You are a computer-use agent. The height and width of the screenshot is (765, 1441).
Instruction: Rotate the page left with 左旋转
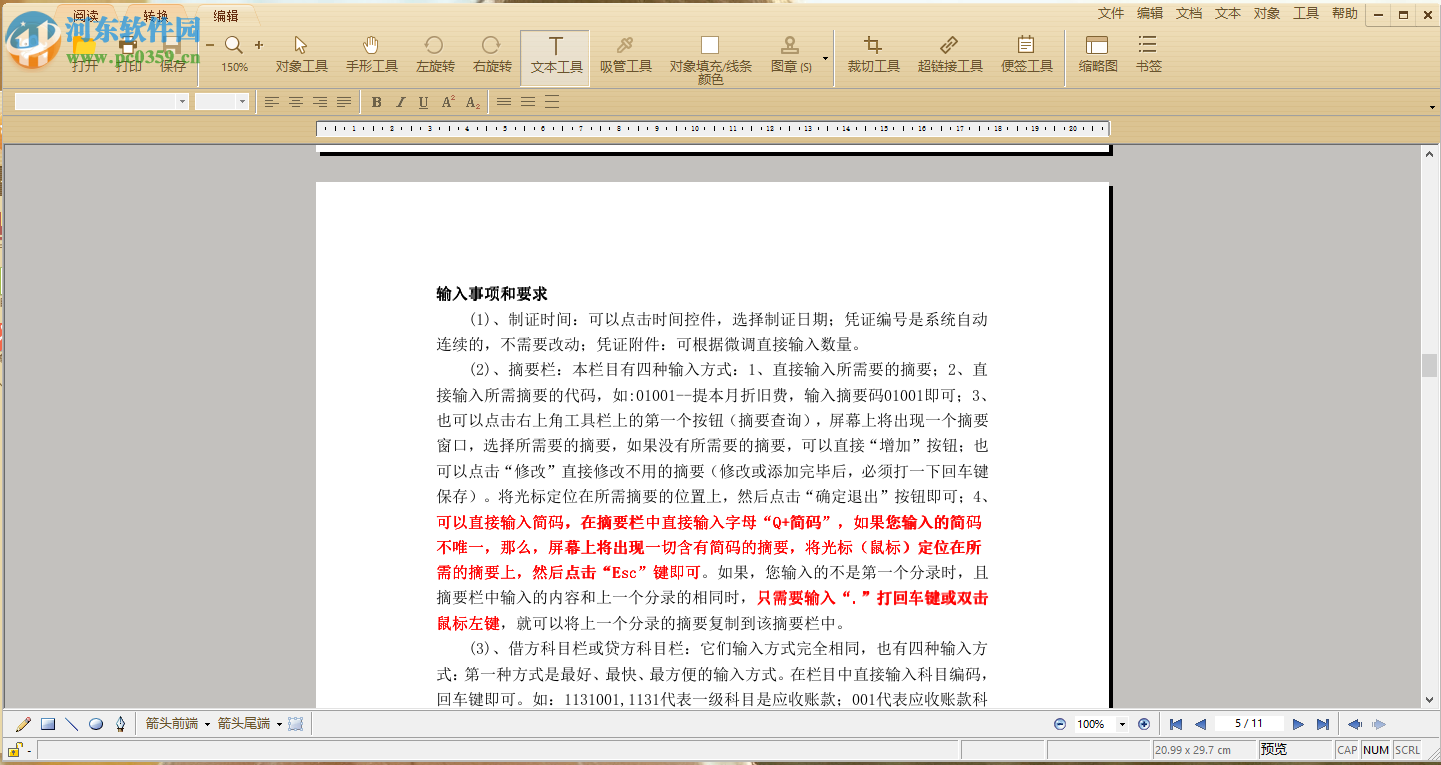pos(433,57)
